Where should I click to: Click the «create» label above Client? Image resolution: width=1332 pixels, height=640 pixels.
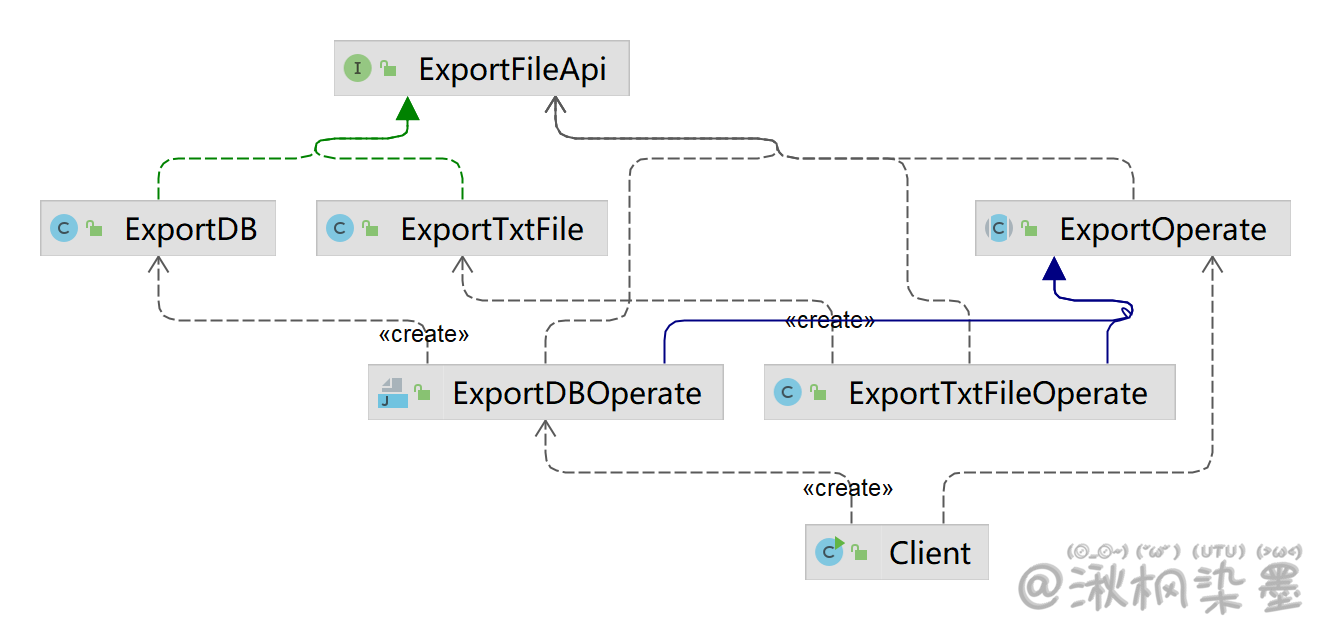pos(848,488)
